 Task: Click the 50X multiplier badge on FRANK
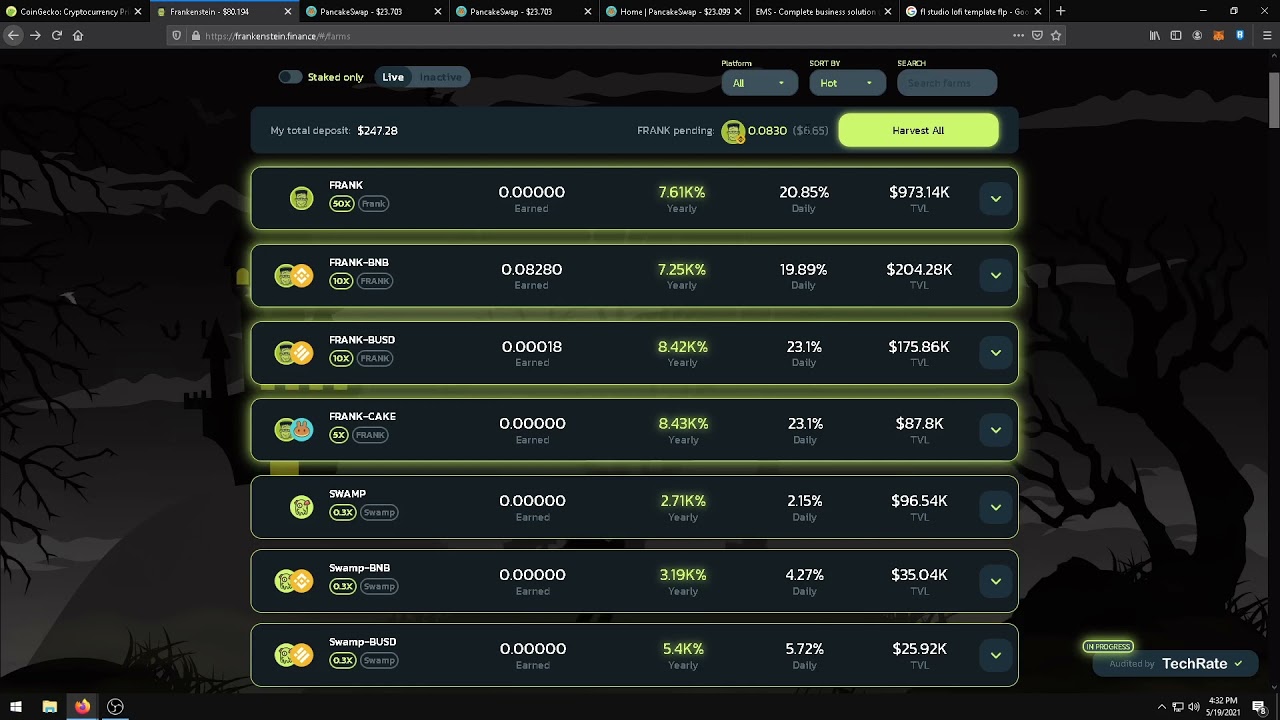tap(342, 204)
